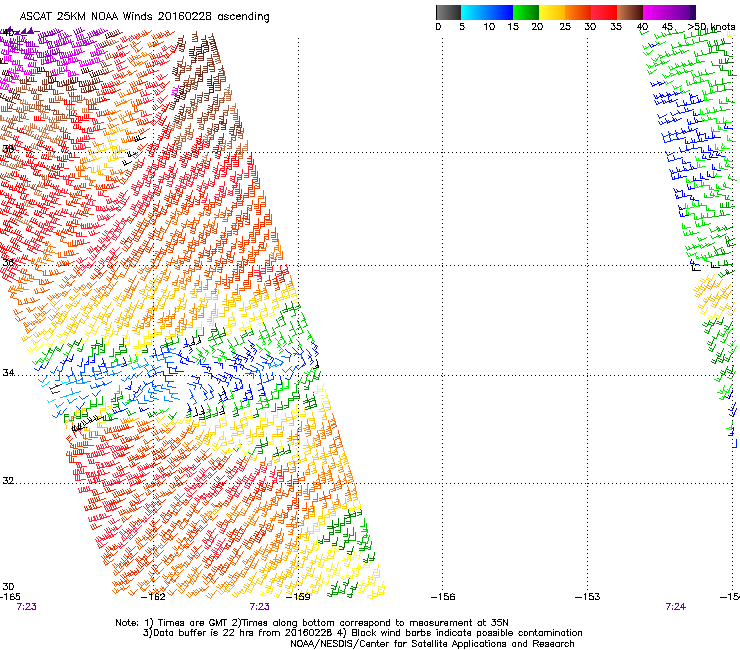This screenshot has width=740, height=650.
Task: Select the green 15–20 knot legend segment
Action: coord(526,12)
